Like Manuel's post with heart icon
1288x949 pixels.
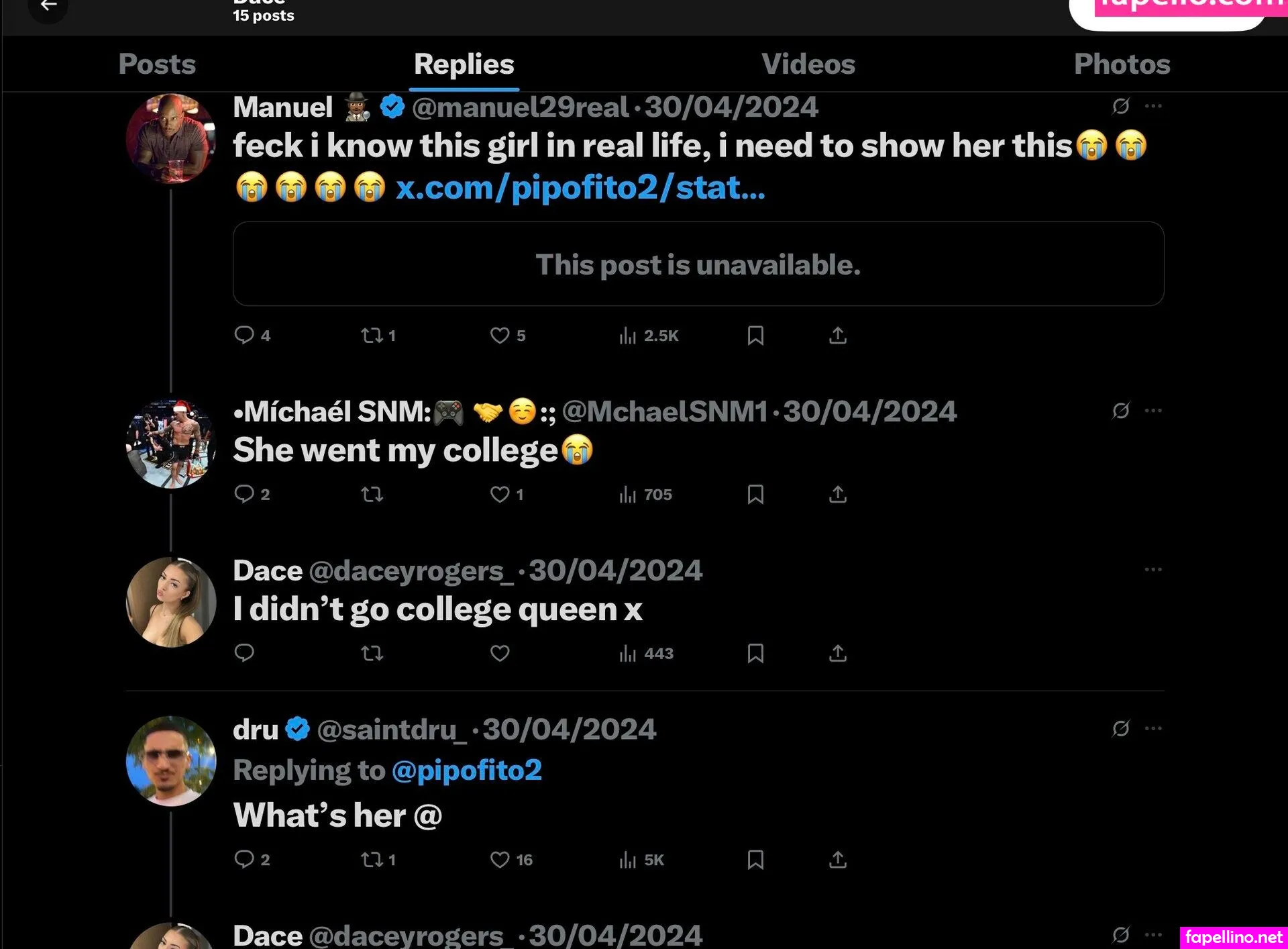click(500, 335)
